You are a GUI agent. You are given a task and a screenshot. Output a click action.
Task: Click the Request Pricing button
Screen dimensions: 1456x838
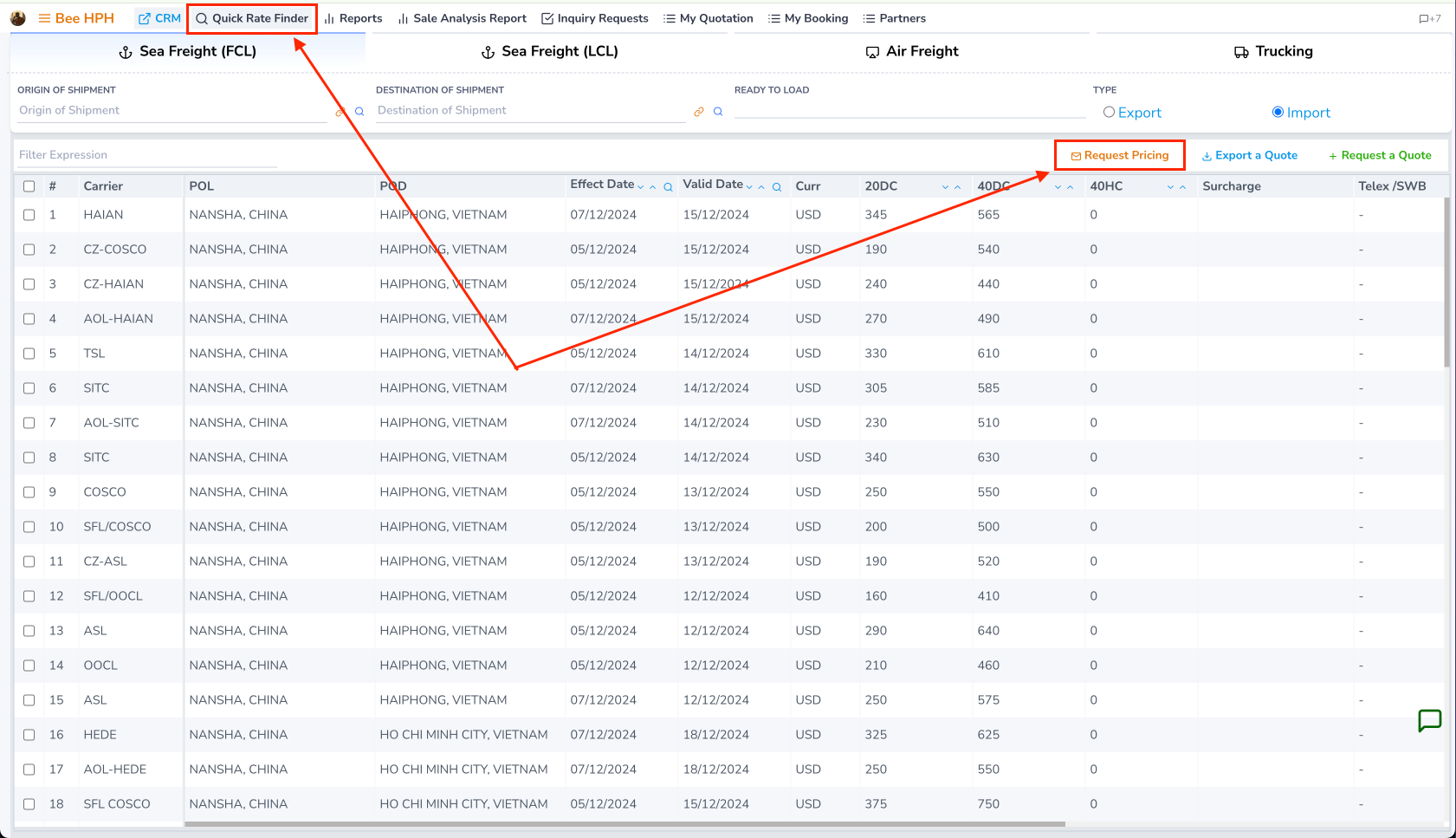1119,155
